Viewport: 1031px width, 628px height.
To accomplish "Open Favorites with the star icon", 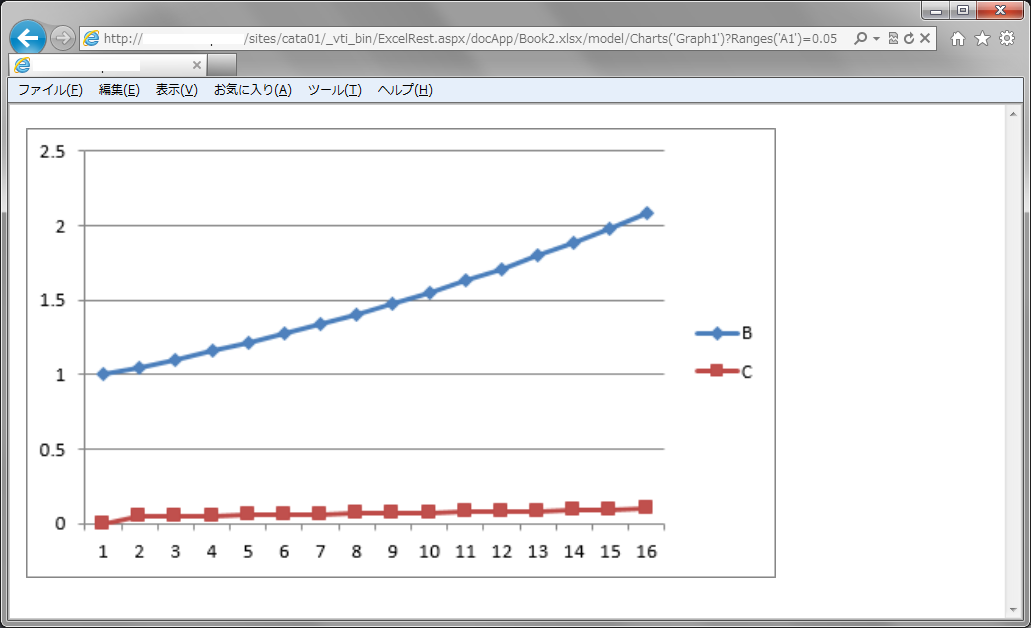I will coord(982,39).
